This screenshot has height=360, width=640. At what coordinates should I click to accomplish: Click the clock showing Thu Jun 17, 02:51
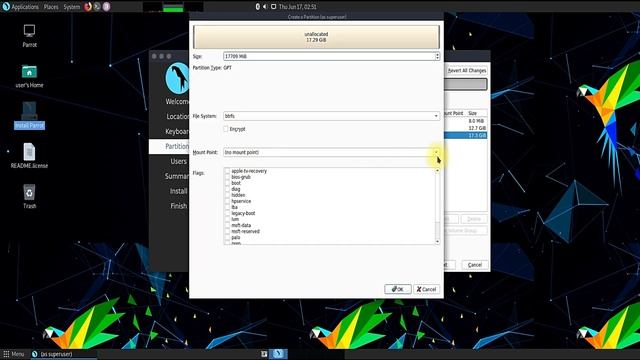click(298, 7)
